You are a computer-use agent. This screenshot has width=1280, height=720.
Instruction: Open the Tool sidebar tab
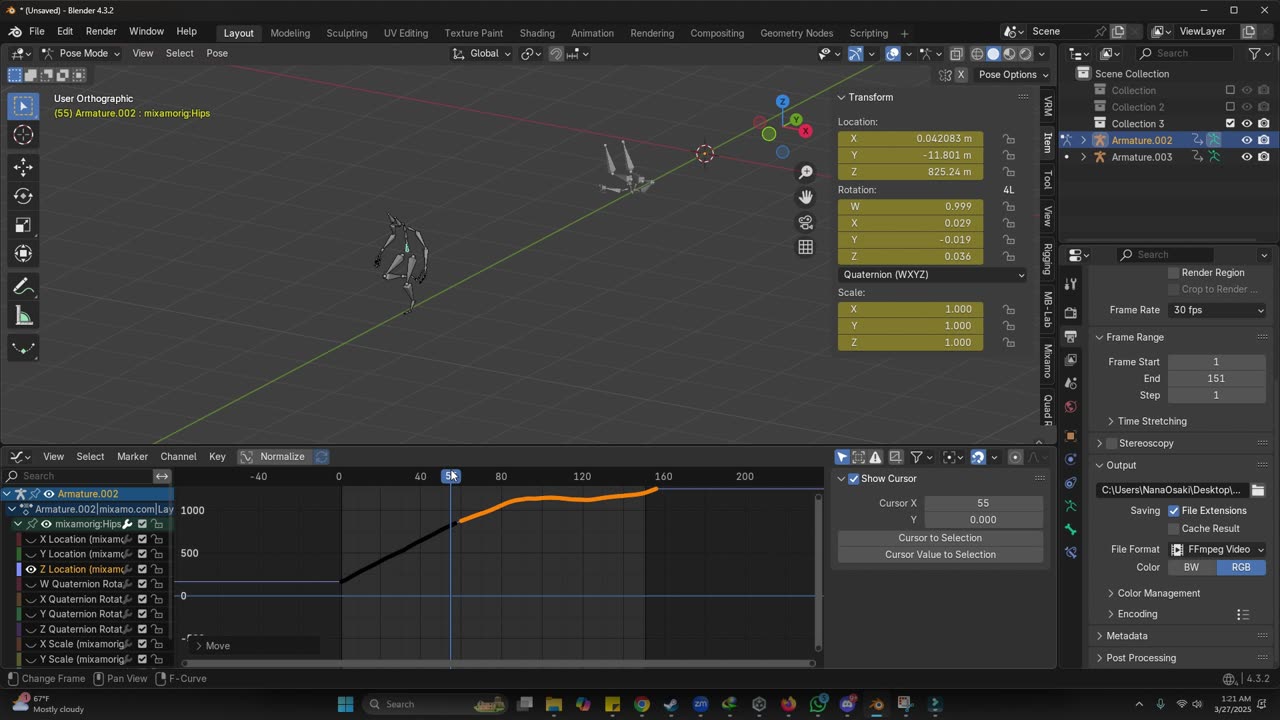(x=1047, y=179)
